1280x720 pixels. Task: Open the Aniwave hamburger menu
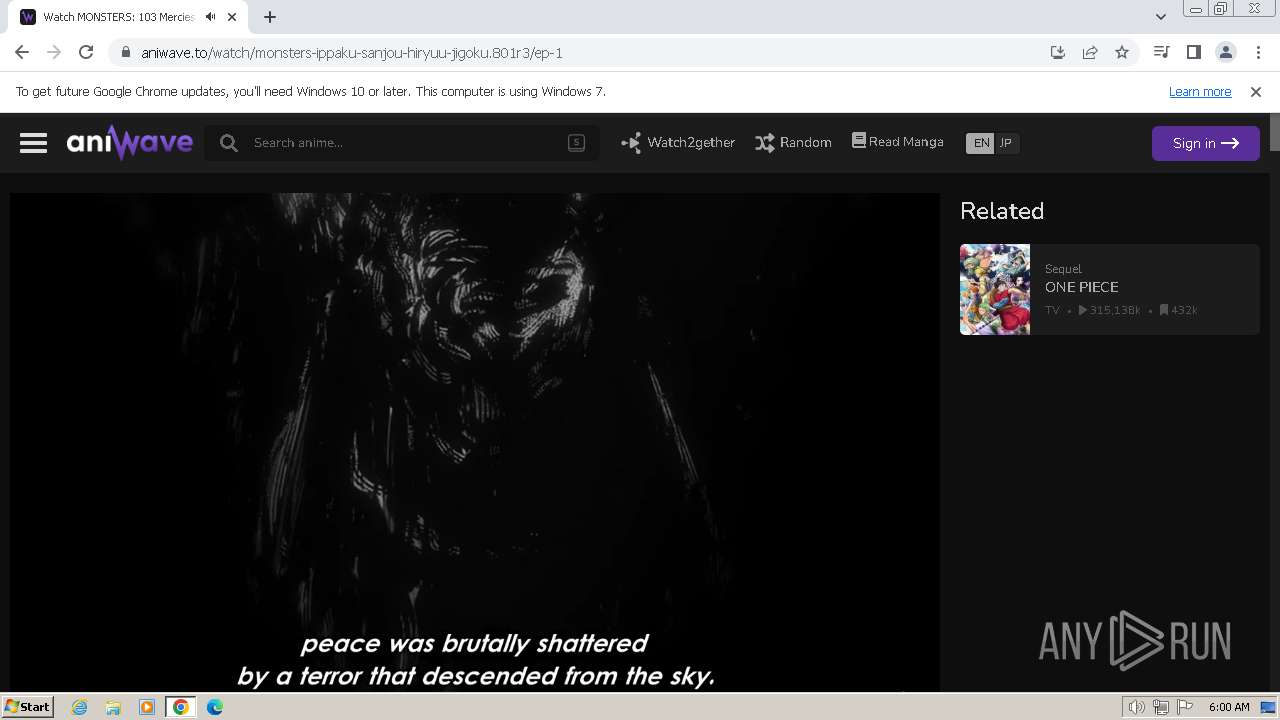(x=33, y=143)
